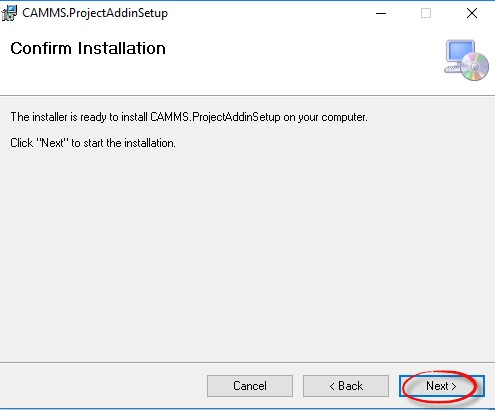Minimize the CAMMS.ProjectAddinSetup window
The width and height of the screenshot is (495, 410).
(x=381, y=13)
